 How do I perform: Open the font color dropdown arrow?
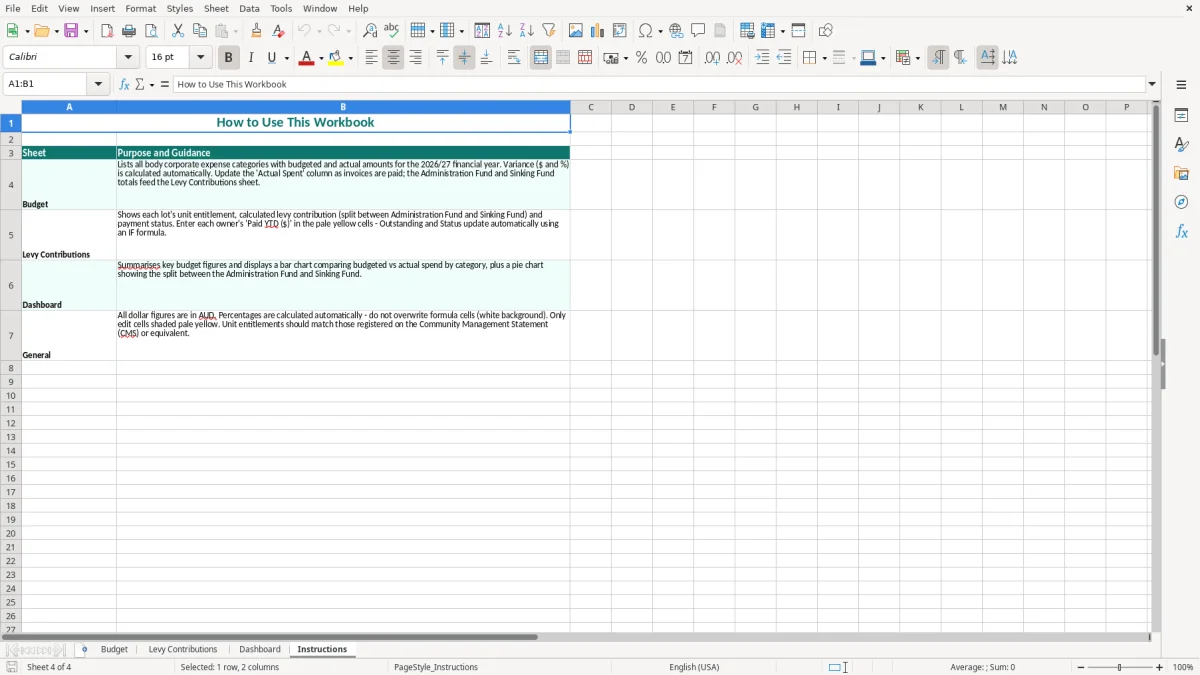tap(321, 58)
